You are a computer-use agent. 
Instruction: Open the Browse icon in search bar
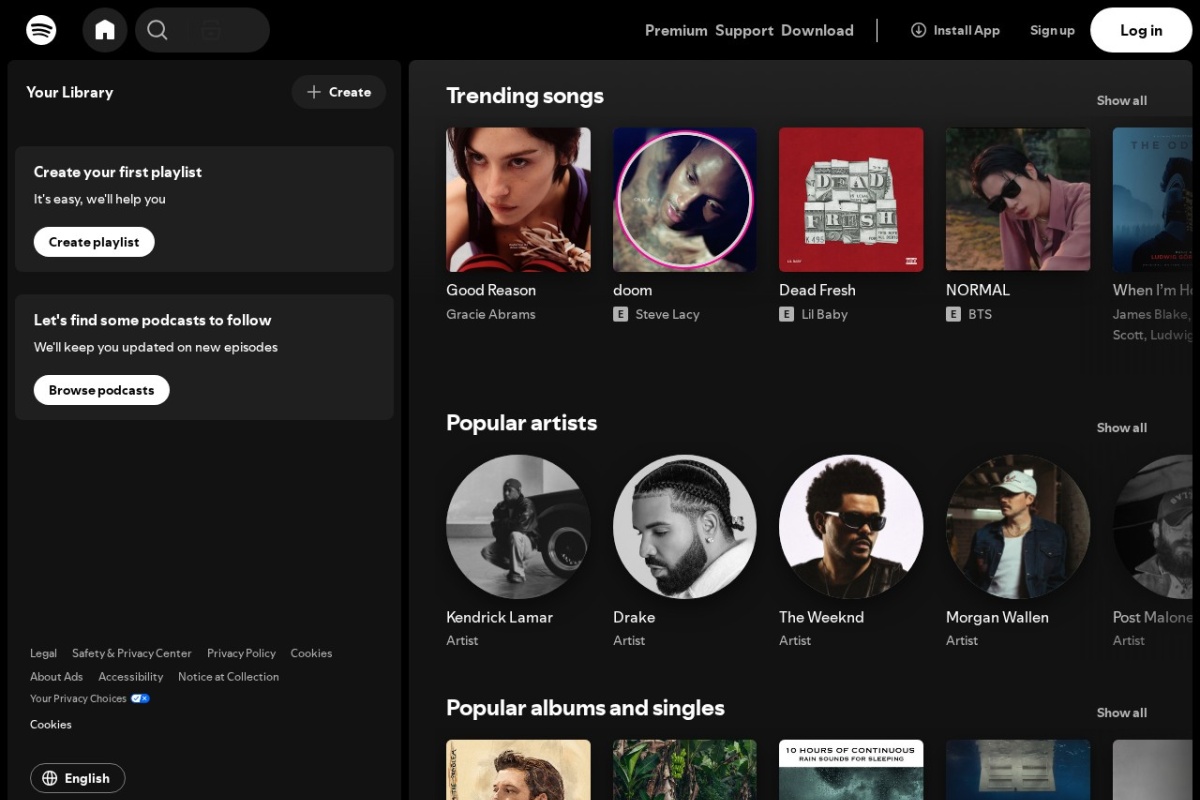(x=210, y=30)
